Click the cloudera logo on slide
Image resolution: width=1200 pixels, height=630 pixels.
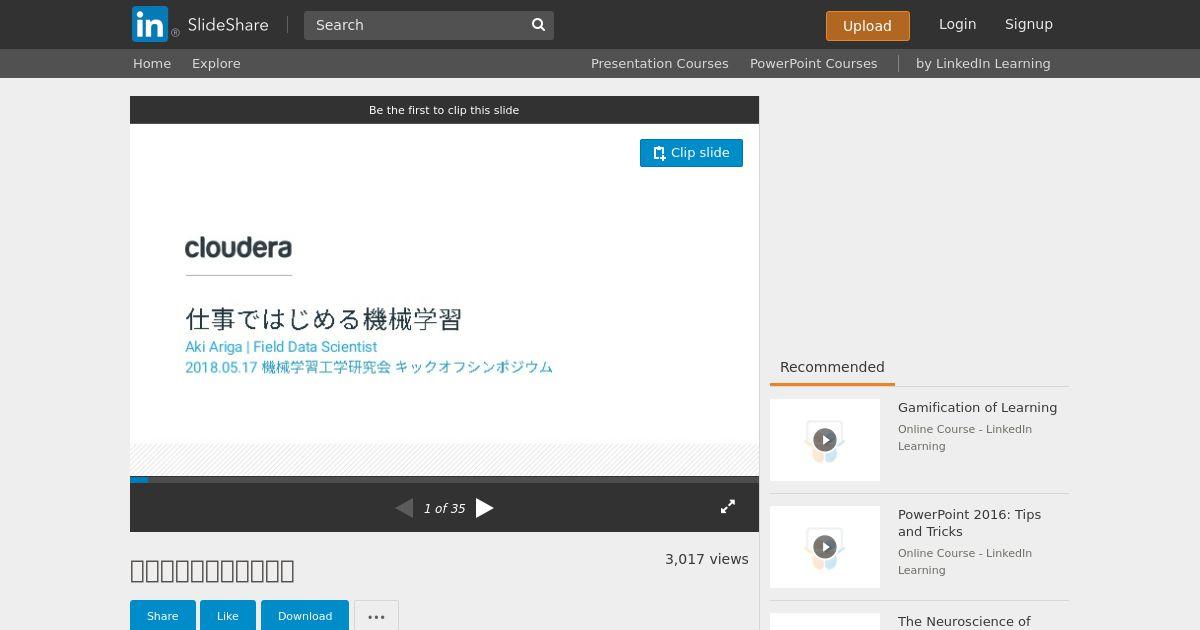(x=238, y=248)
